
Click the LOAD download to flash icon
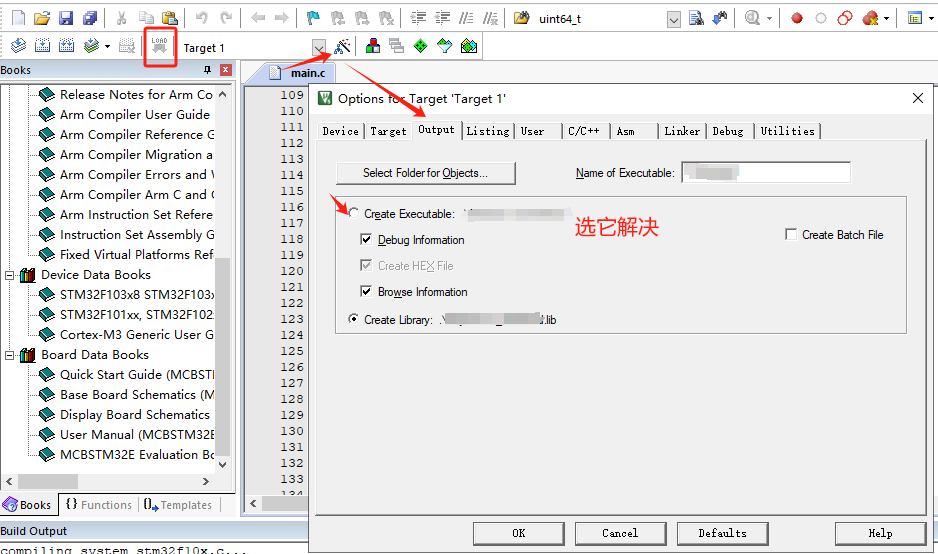pos(159,46)
